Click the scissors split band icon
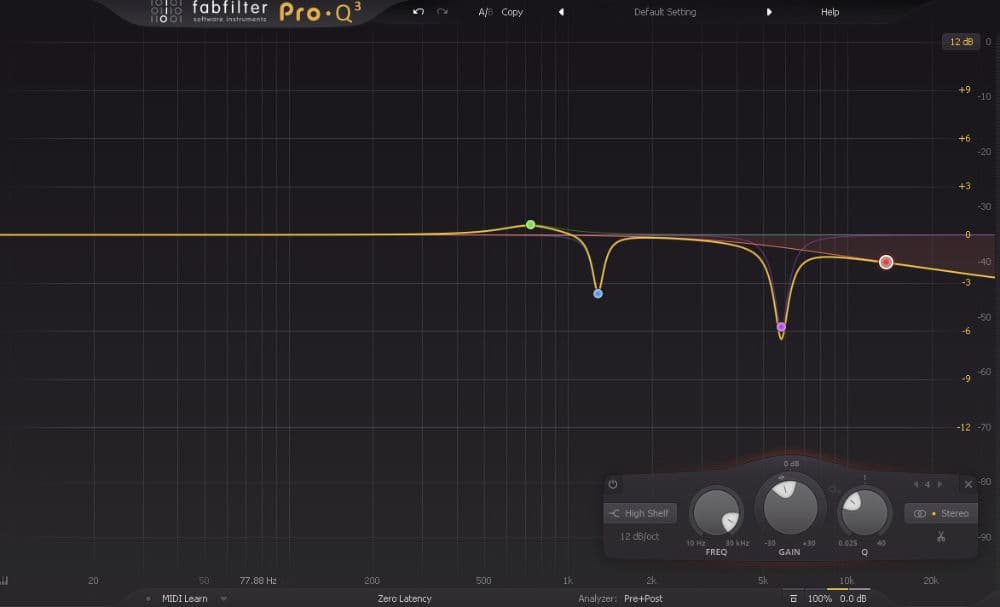 (940, 537)
